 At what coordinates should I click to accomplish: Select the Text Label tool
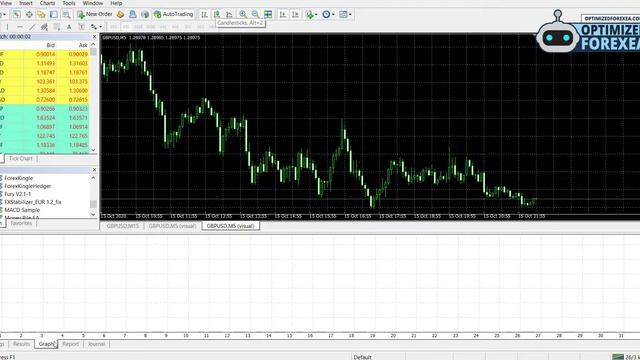tap(82, 27)
